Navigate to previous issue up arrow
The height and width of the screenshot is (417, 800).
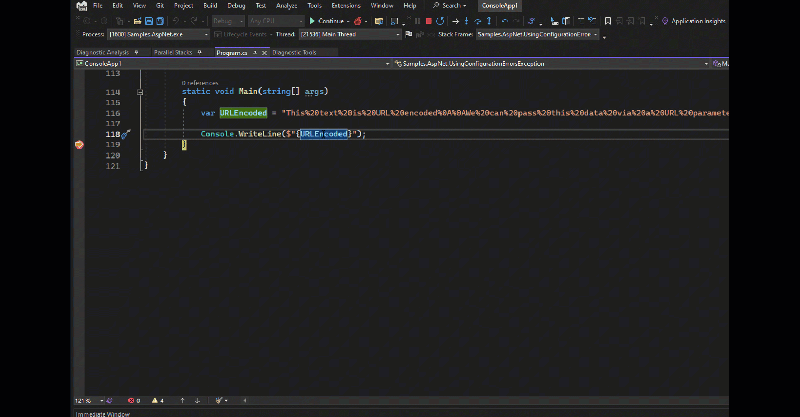tap(182, 401)
